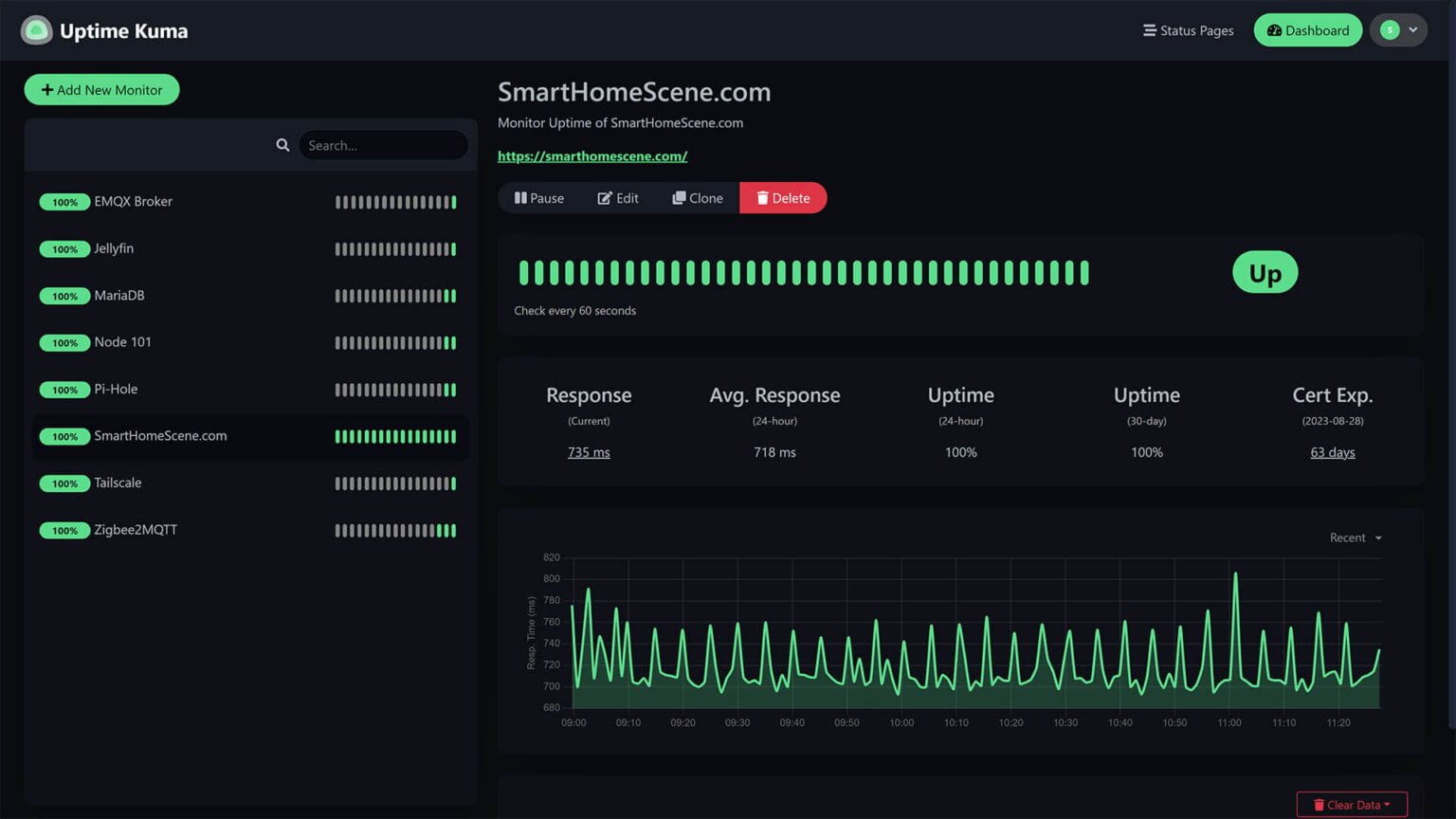Pause the SmartHomeScene.com monitor

coord(538,198)
